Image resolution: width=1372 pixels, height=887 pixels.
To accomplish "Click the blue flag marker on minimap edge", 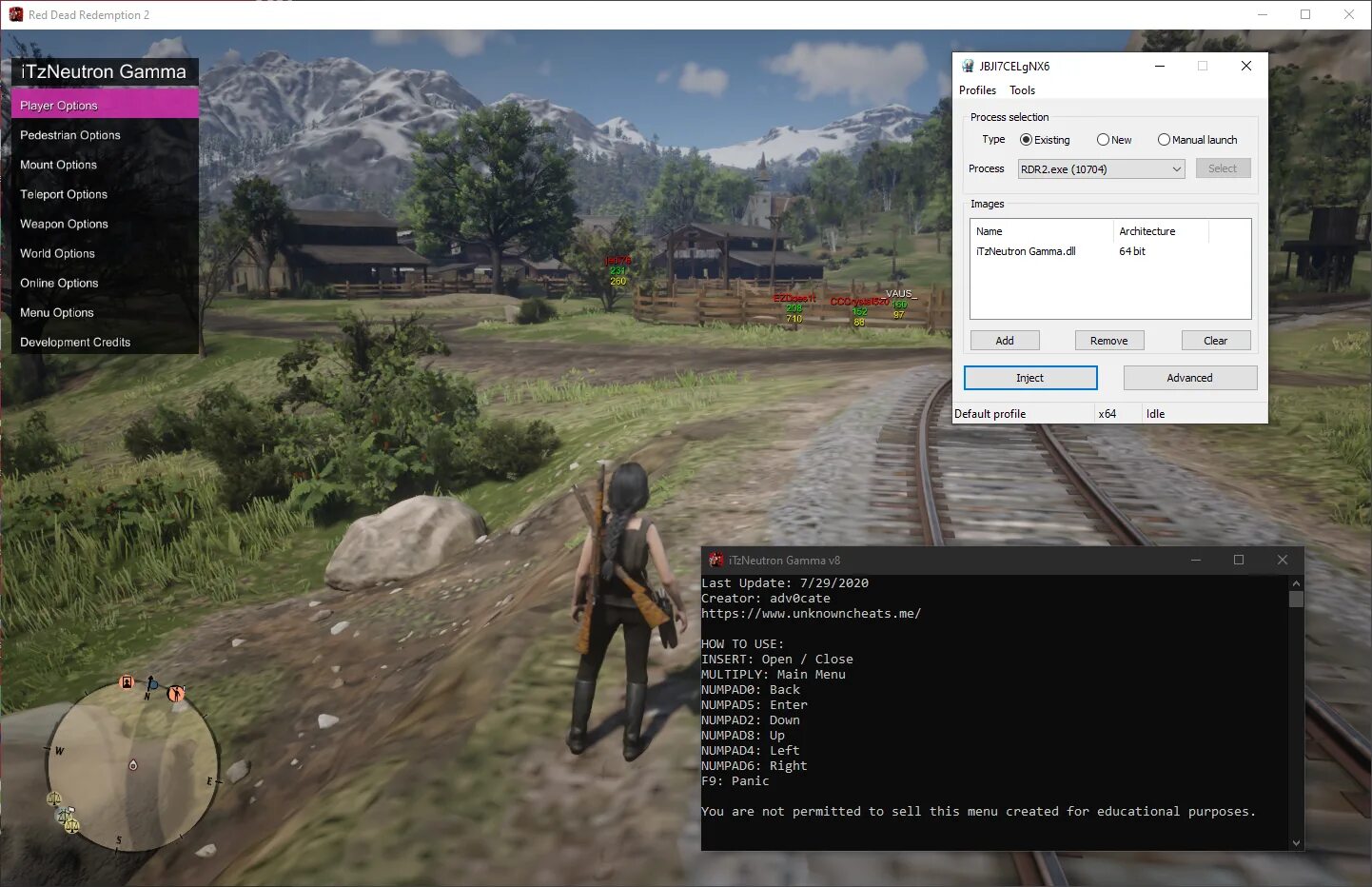I will [x=152, y=683].
